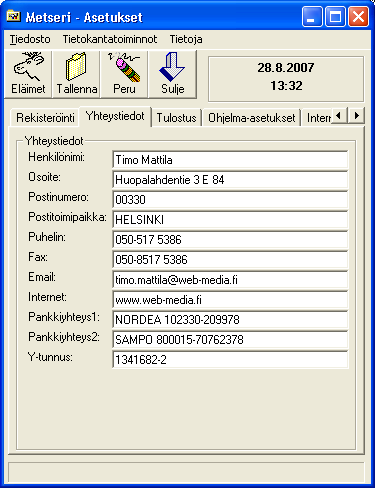The height and width of the screenshot is (488, 375).
Task: Click the Internet field with www.web-media.fi
Action: point(230,300)
